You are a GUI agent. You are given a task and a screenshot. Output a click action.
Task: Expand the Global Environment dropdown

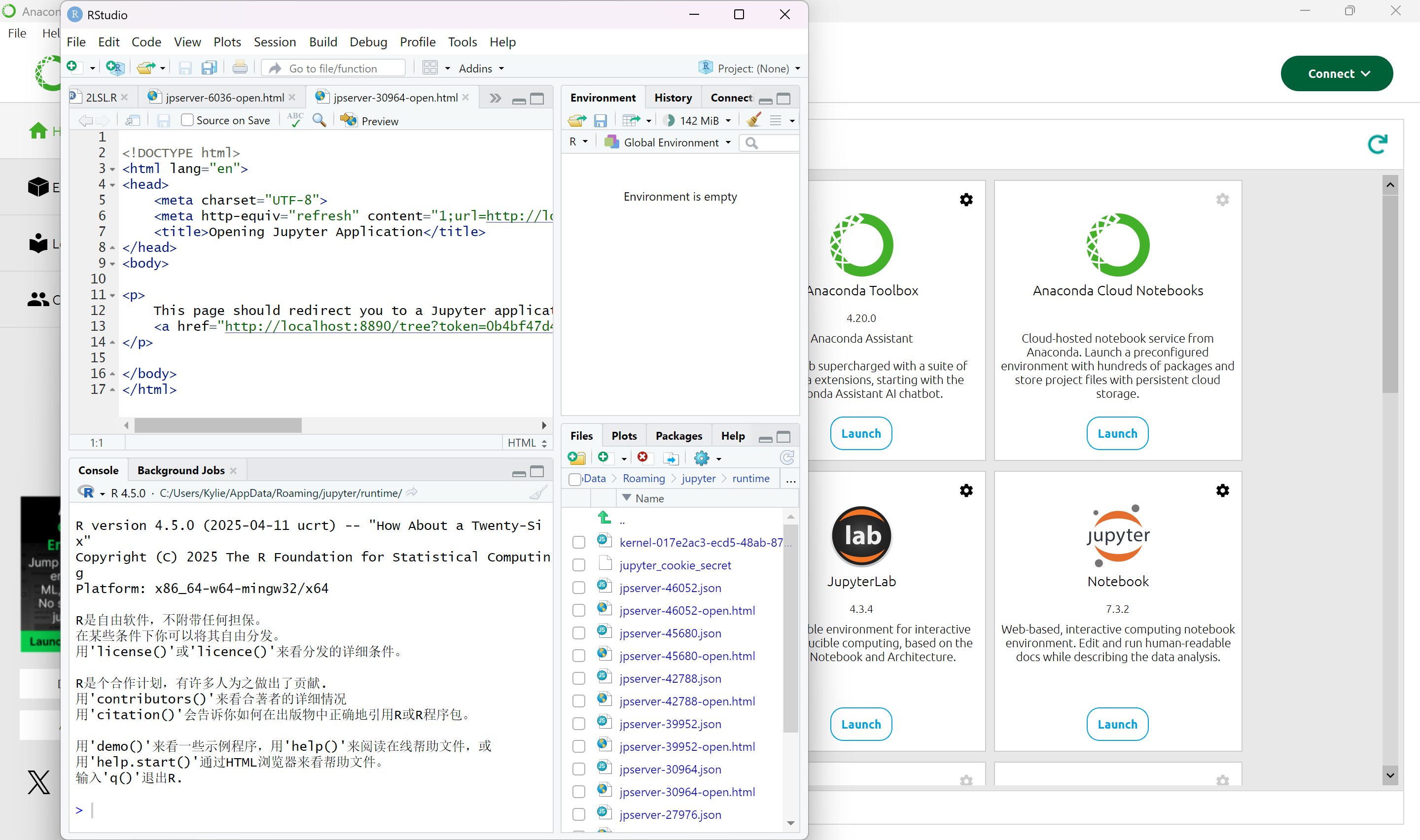pyautogui.click(x=670, y=142)
